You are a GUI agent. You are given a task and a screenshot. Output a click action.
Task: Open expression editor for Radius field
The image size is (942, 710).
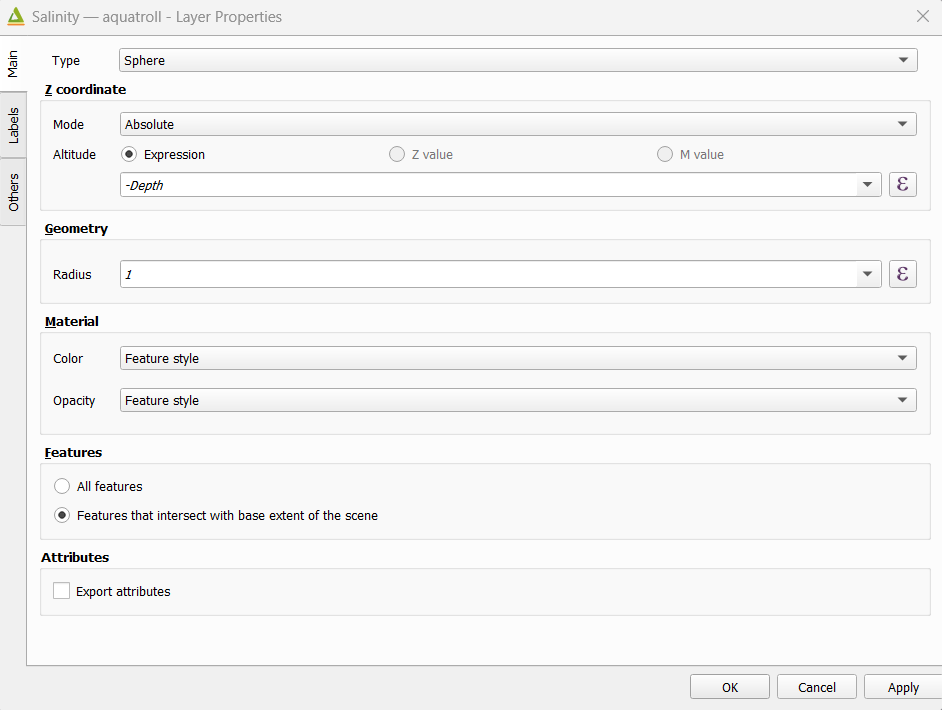coord(902,274)
